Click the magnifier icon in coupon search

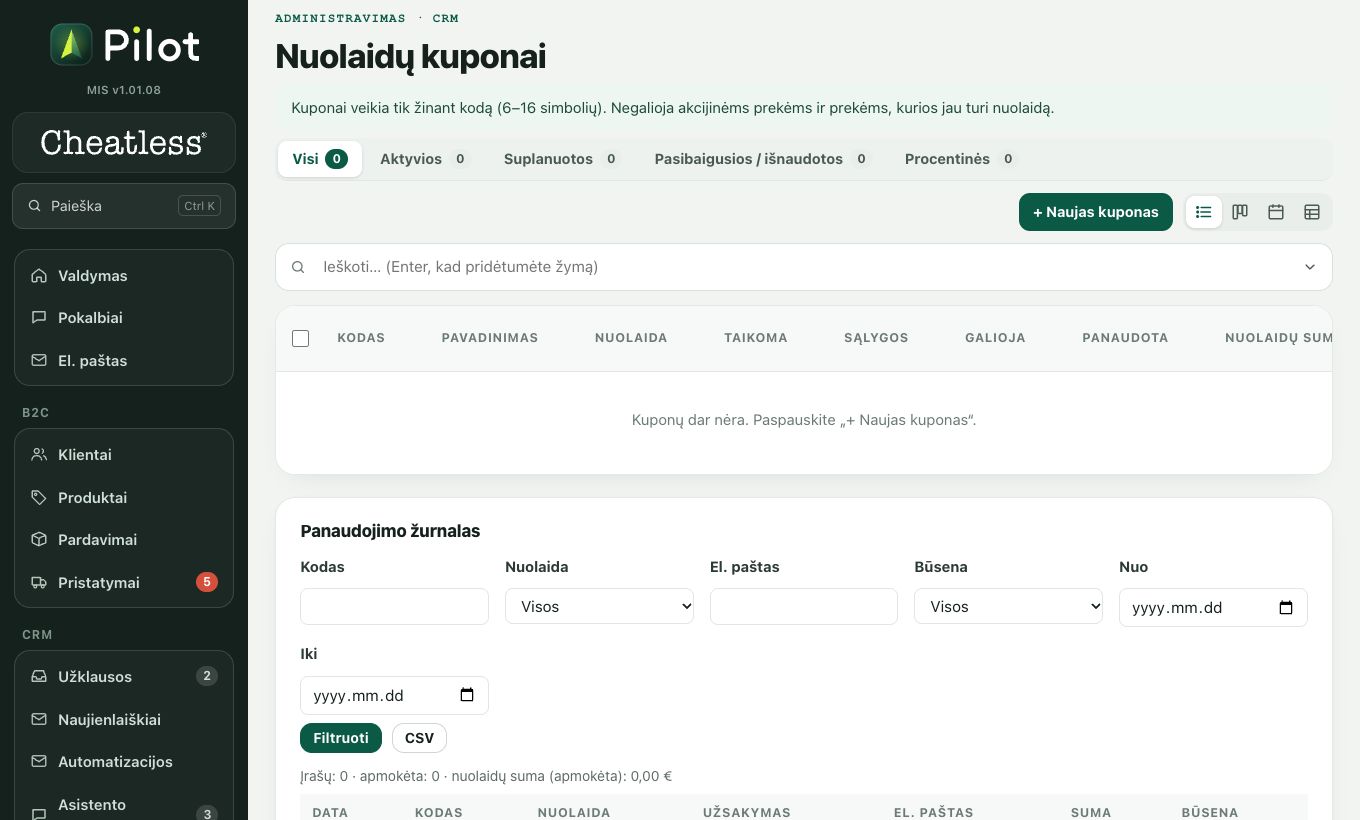click(298, 267)
